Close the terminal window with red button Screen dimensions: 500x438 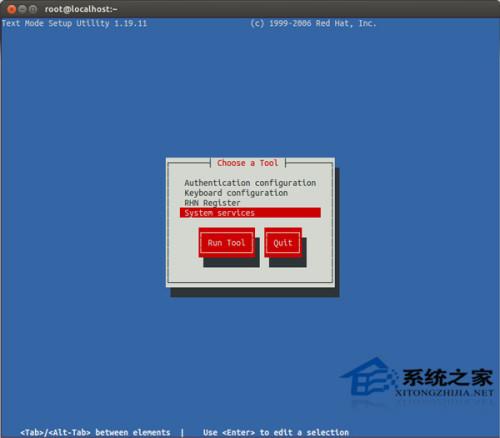click(11, 9)
